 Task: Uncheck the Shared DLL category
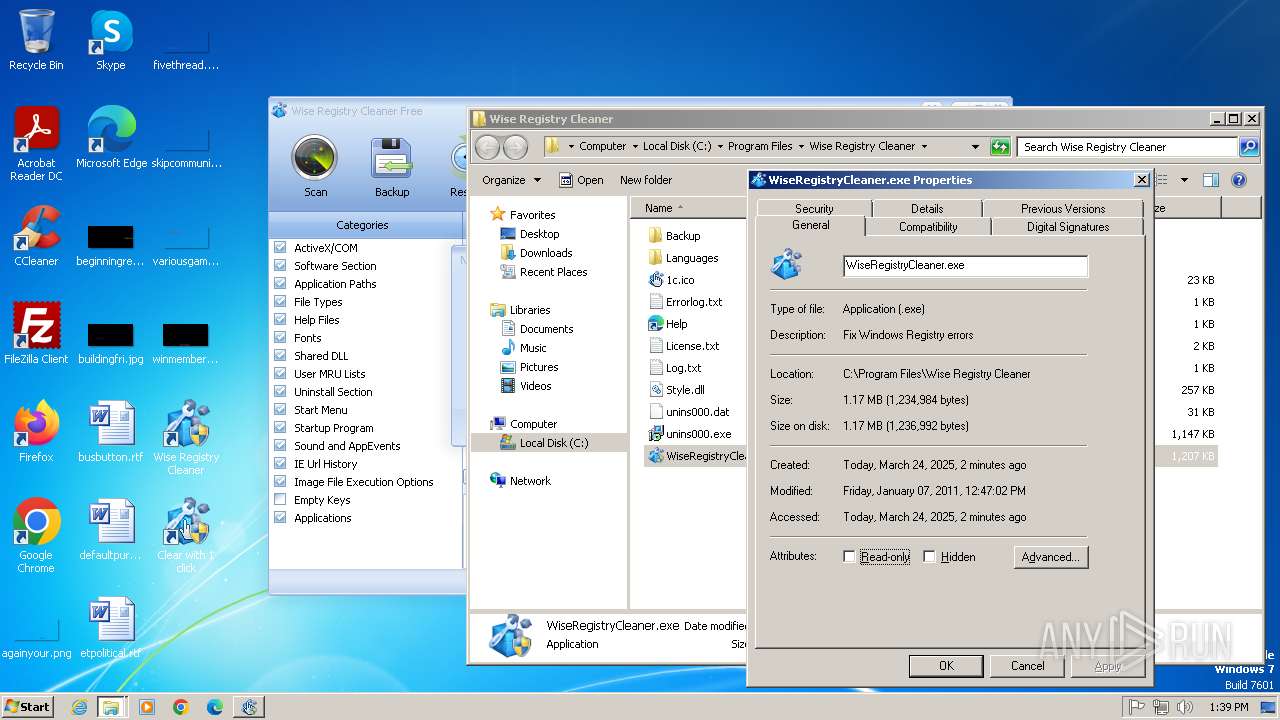280,356
